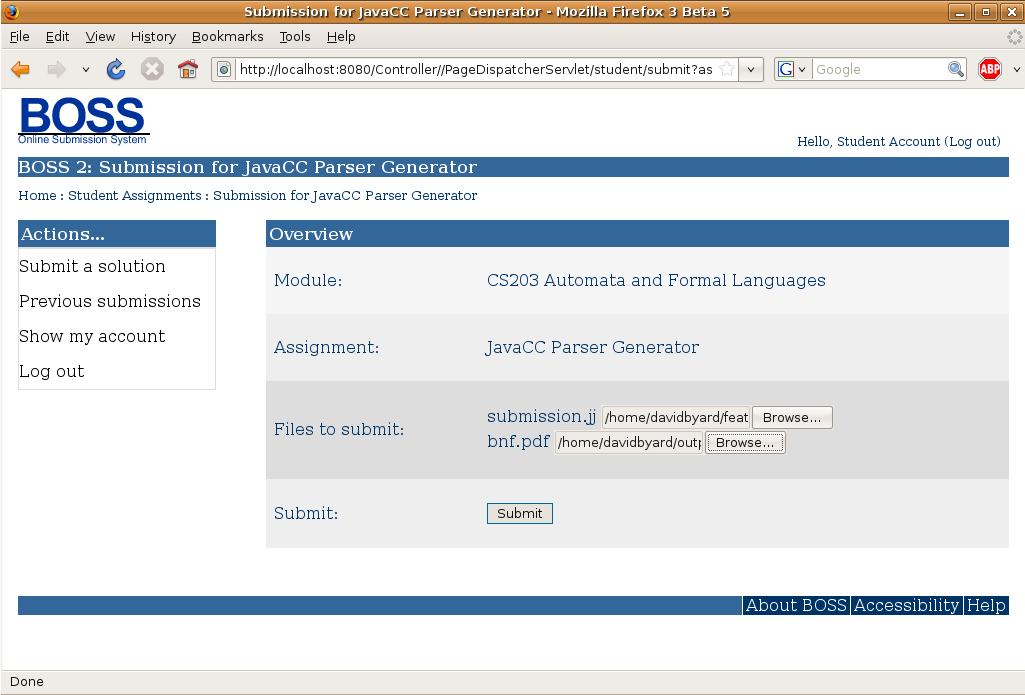The image size is (1025, 695).
Task: Open the Google search engine selector
Action: (792, 69)
